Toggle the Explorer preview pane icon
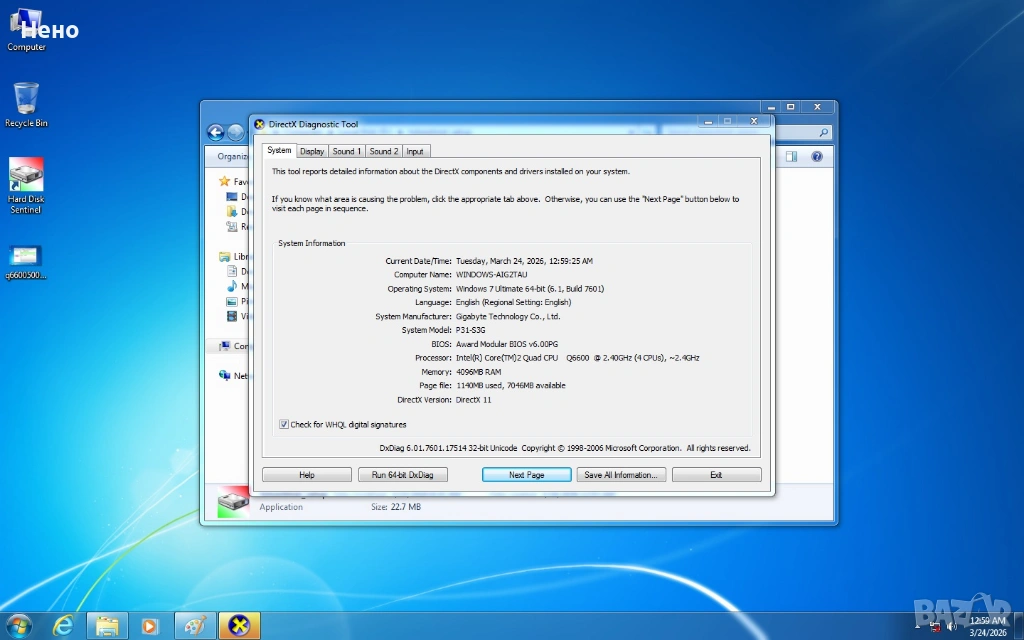Image resolution: width=1024 pixels, height=640 pixels. [791, 157]
